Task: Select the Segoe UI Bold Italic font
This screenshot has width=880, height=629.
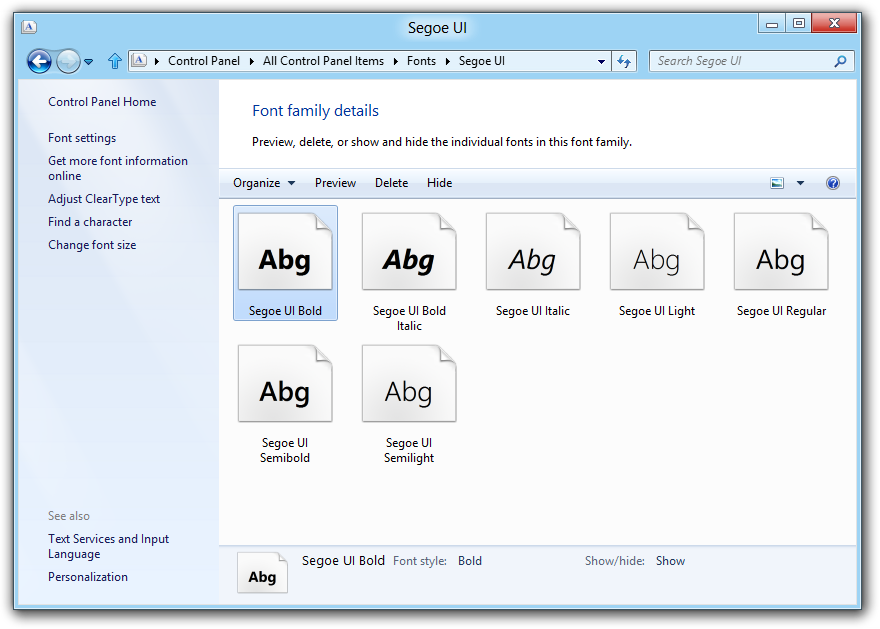Action: point(409,272)
